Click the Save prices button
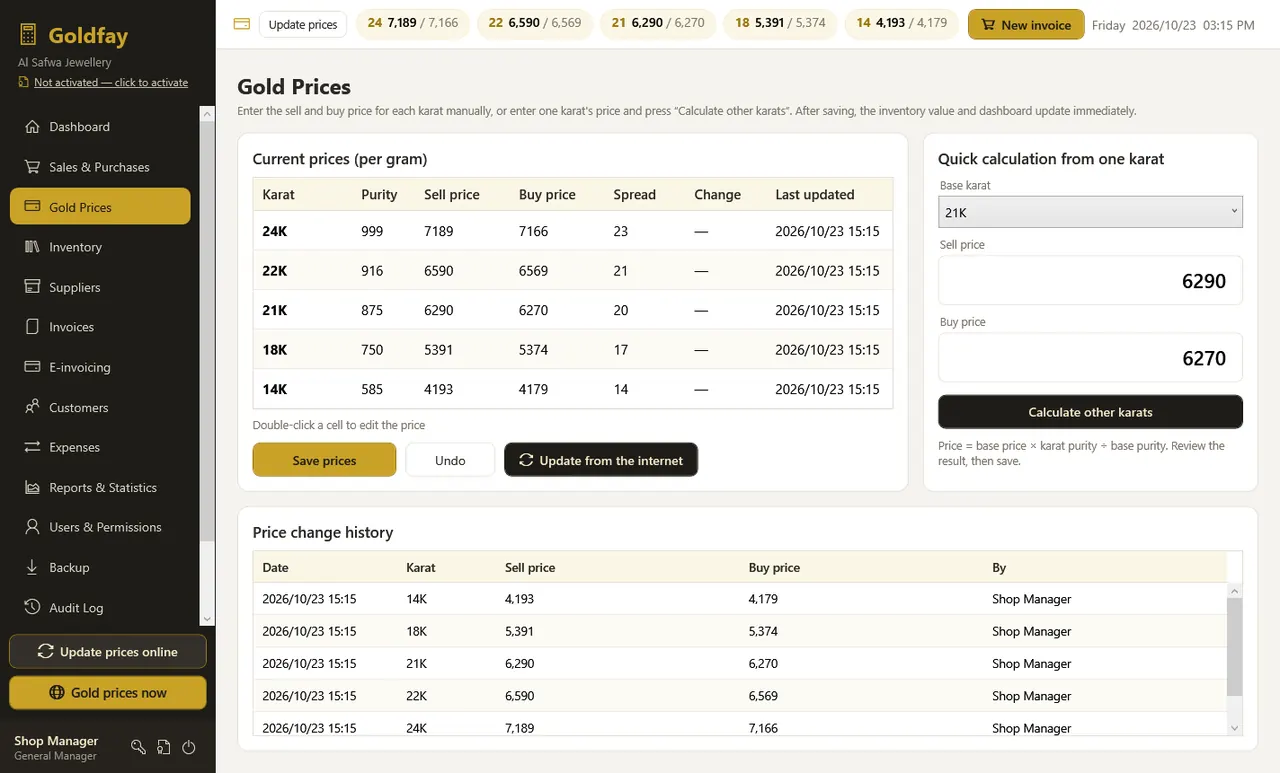Screen dimensions: 1280x773 click(324, 460)
